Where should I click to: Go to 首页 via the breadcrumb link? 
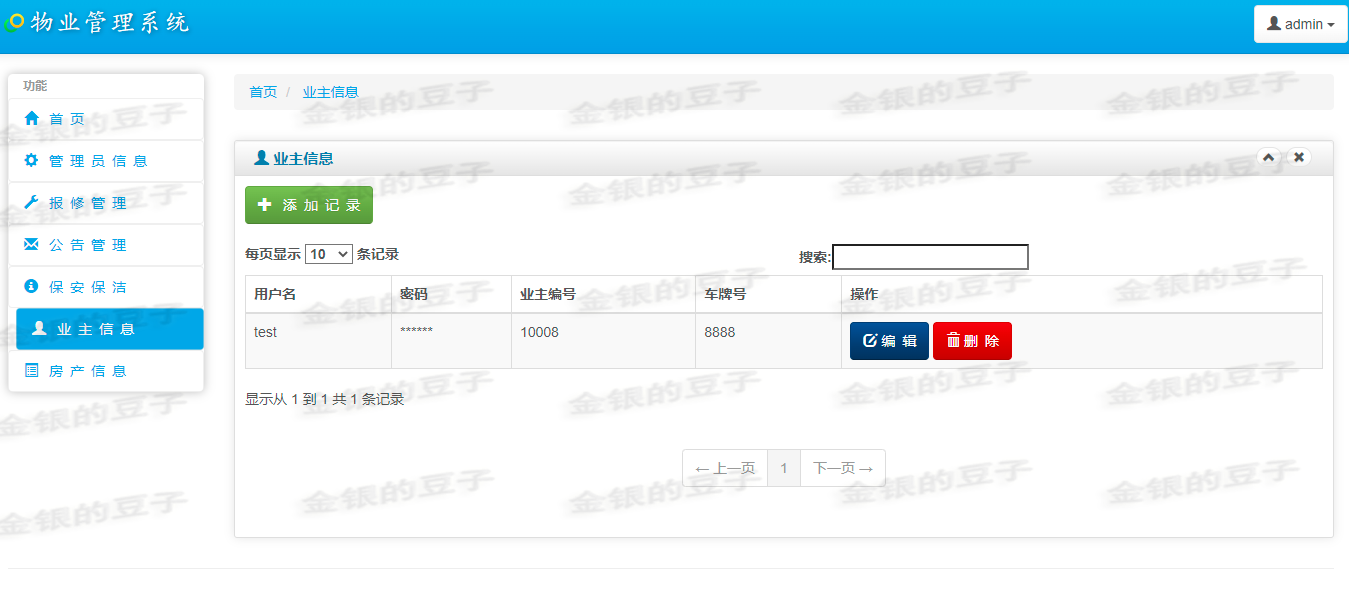pos(262,91)
